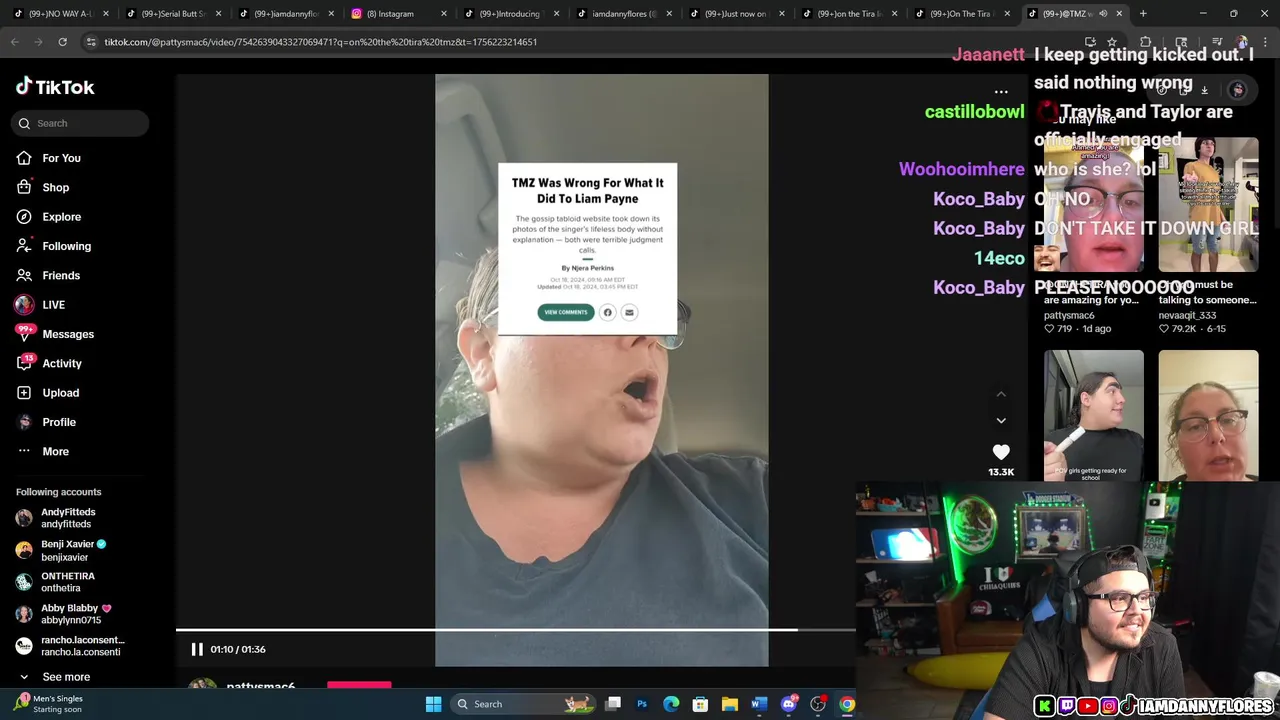Like the video with heart icon
This screenshot has height=720, width=1280.
[x=1001, y=452]
